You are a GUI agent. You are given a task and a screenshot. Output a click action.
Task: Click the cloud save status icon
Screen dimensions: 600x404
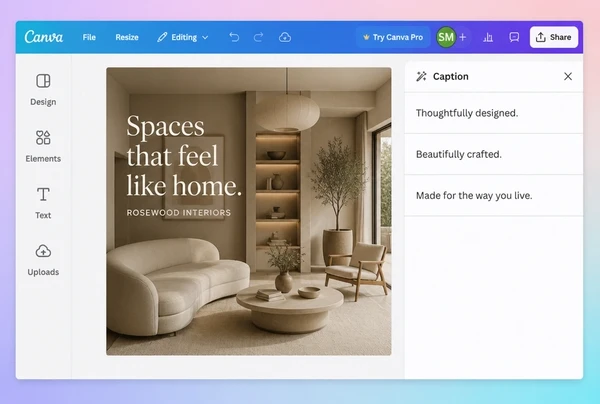click(x=285, y=37)
